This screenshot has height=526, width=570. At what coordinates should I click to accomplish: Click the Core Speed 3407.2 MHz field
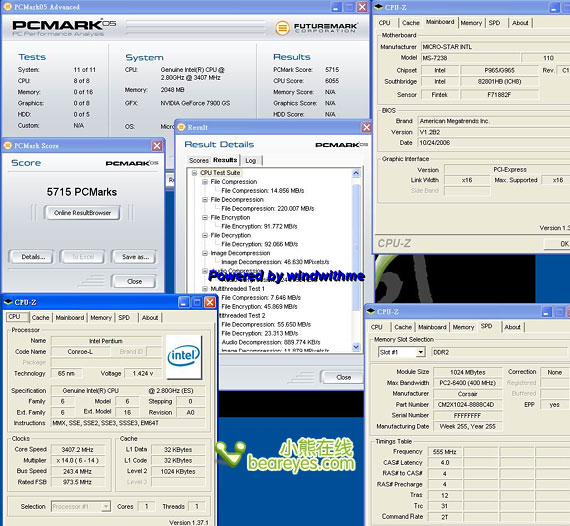[x=78, y=450]
